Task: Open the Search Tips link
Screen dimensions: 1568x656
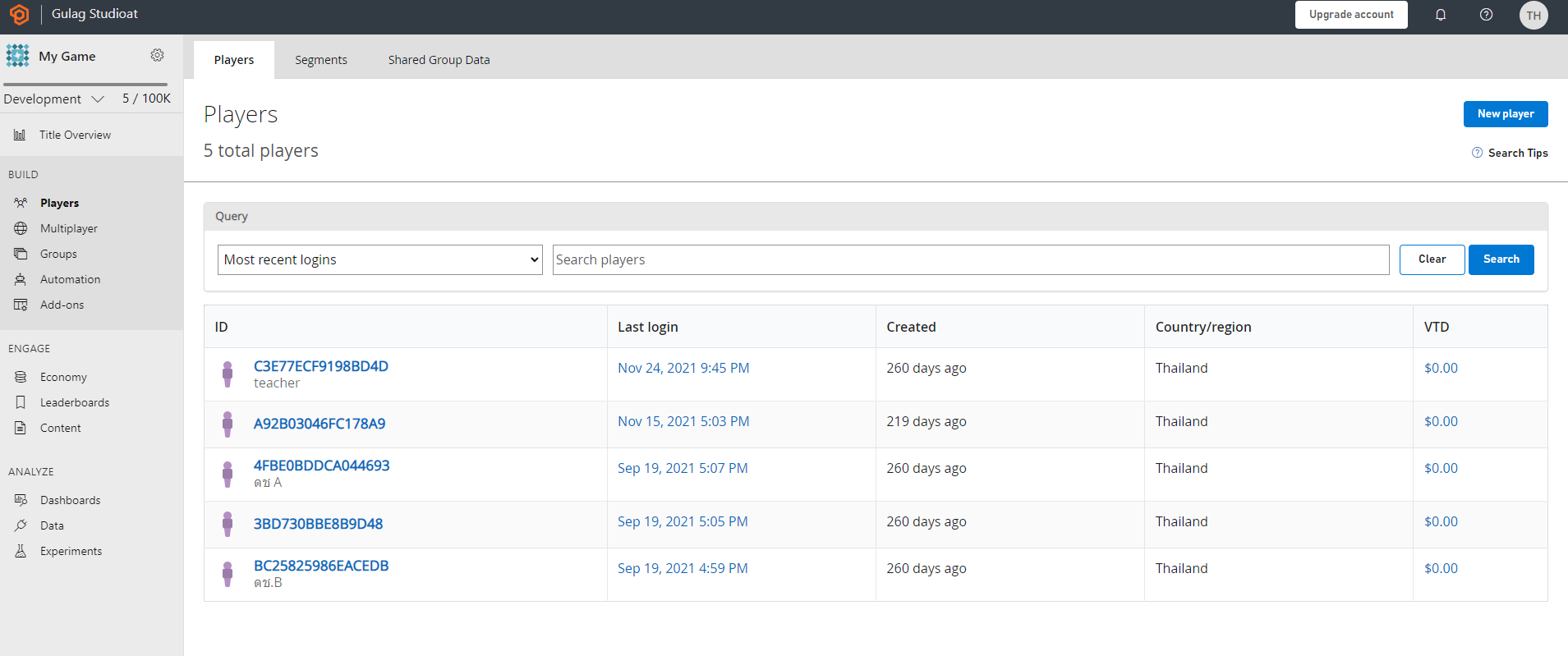Action: [x=1517, y=153]
